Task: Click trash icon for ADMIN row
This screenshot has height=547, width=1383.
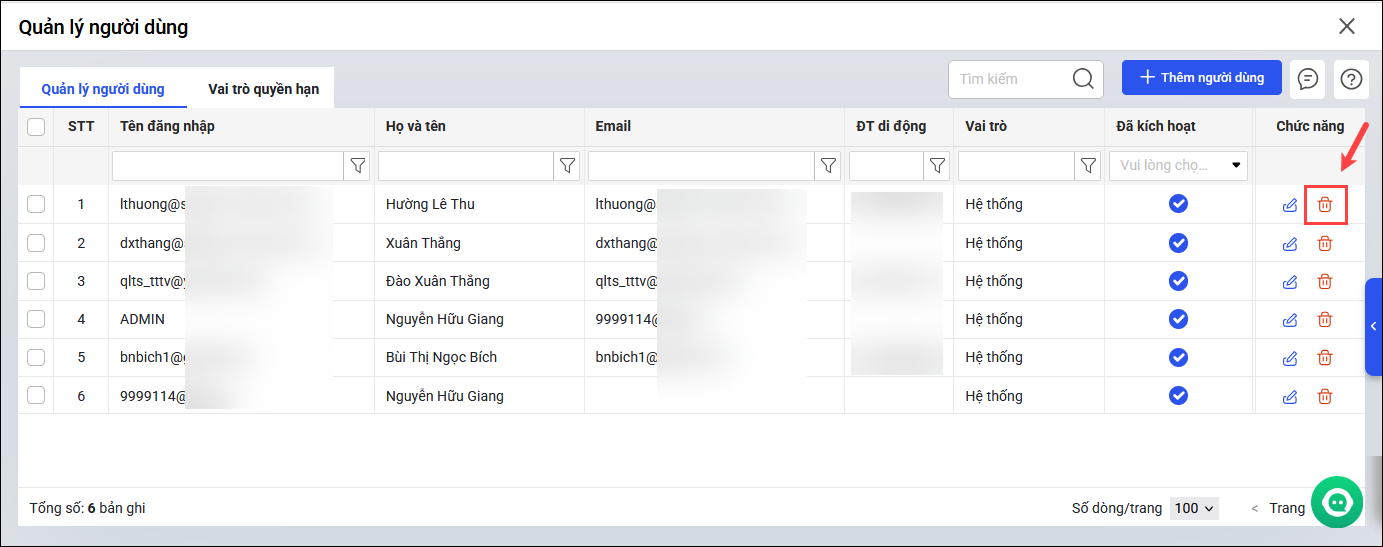Action: tap(1325, 320)
